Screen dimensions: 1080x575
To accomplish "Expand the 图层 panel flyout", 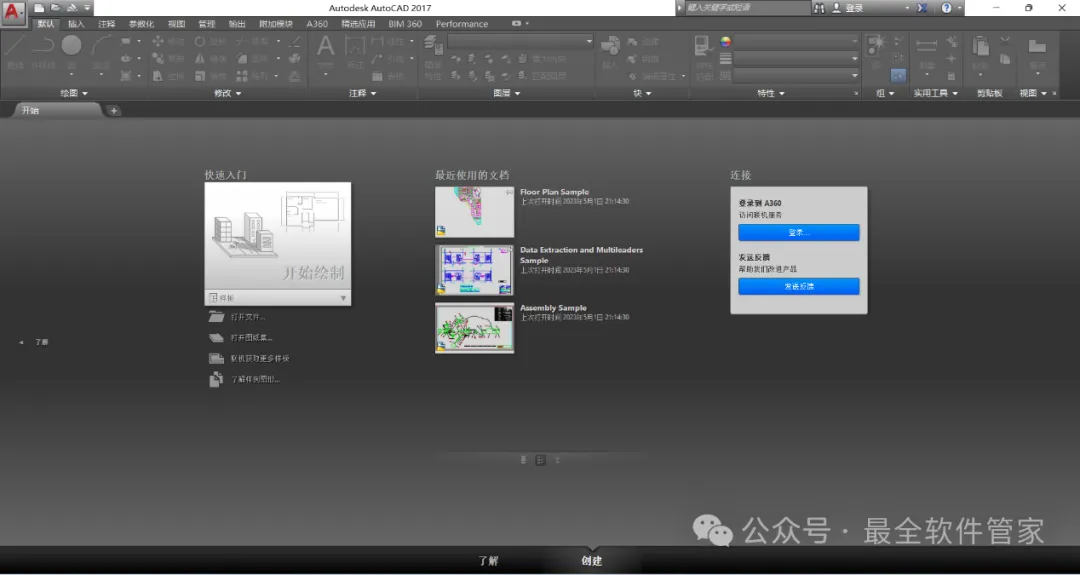I will coord(507,93).
